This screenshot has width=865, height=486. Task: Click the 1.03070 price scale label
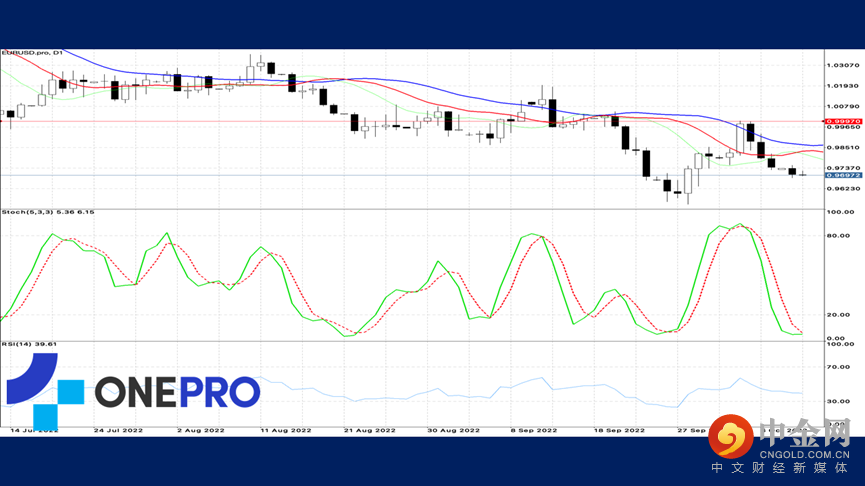coord(843,65)
